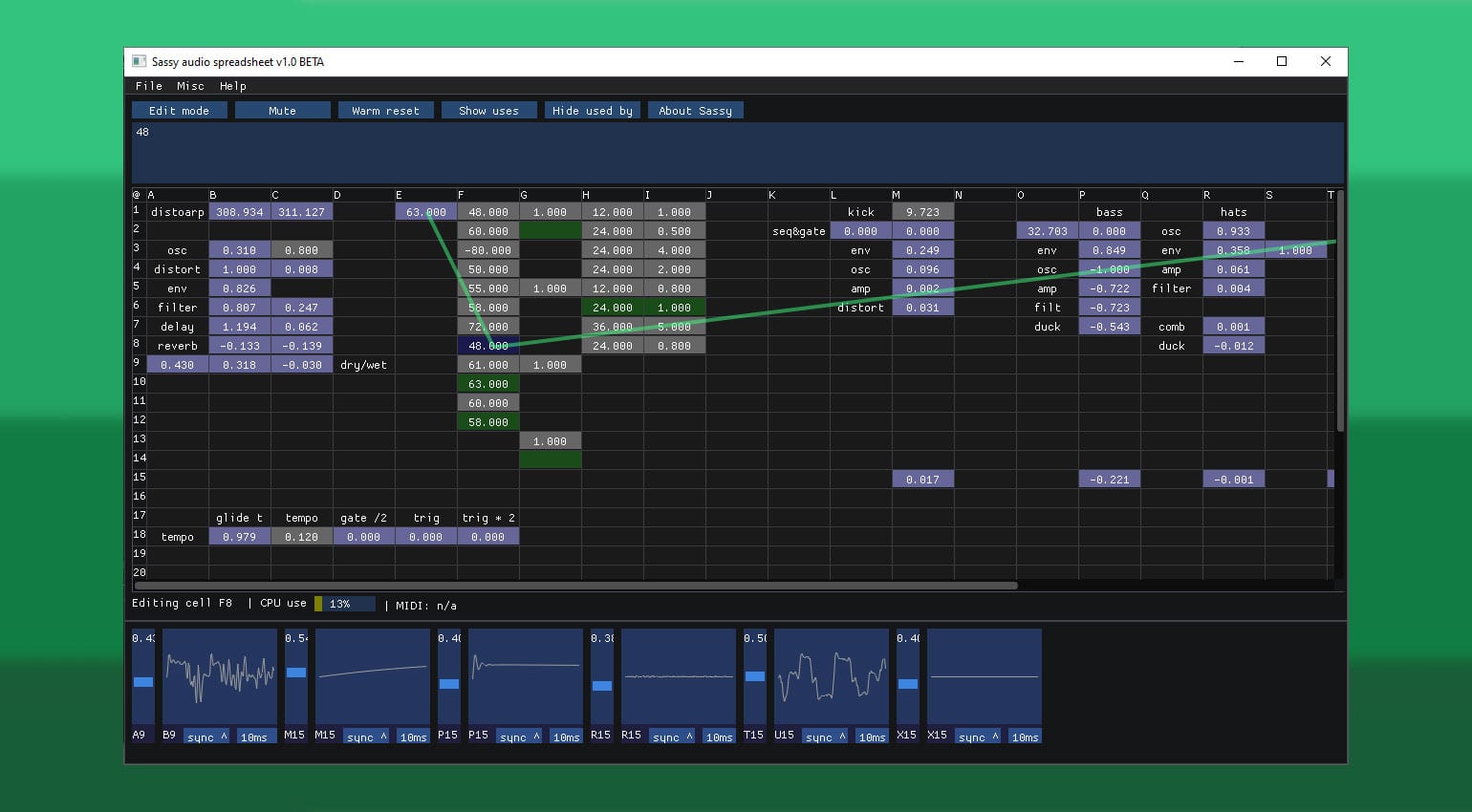Click the horizontal scrollbar under the spreadsheet
The width and height of the screenshot is (1472, 812).
tap(576, 586)
